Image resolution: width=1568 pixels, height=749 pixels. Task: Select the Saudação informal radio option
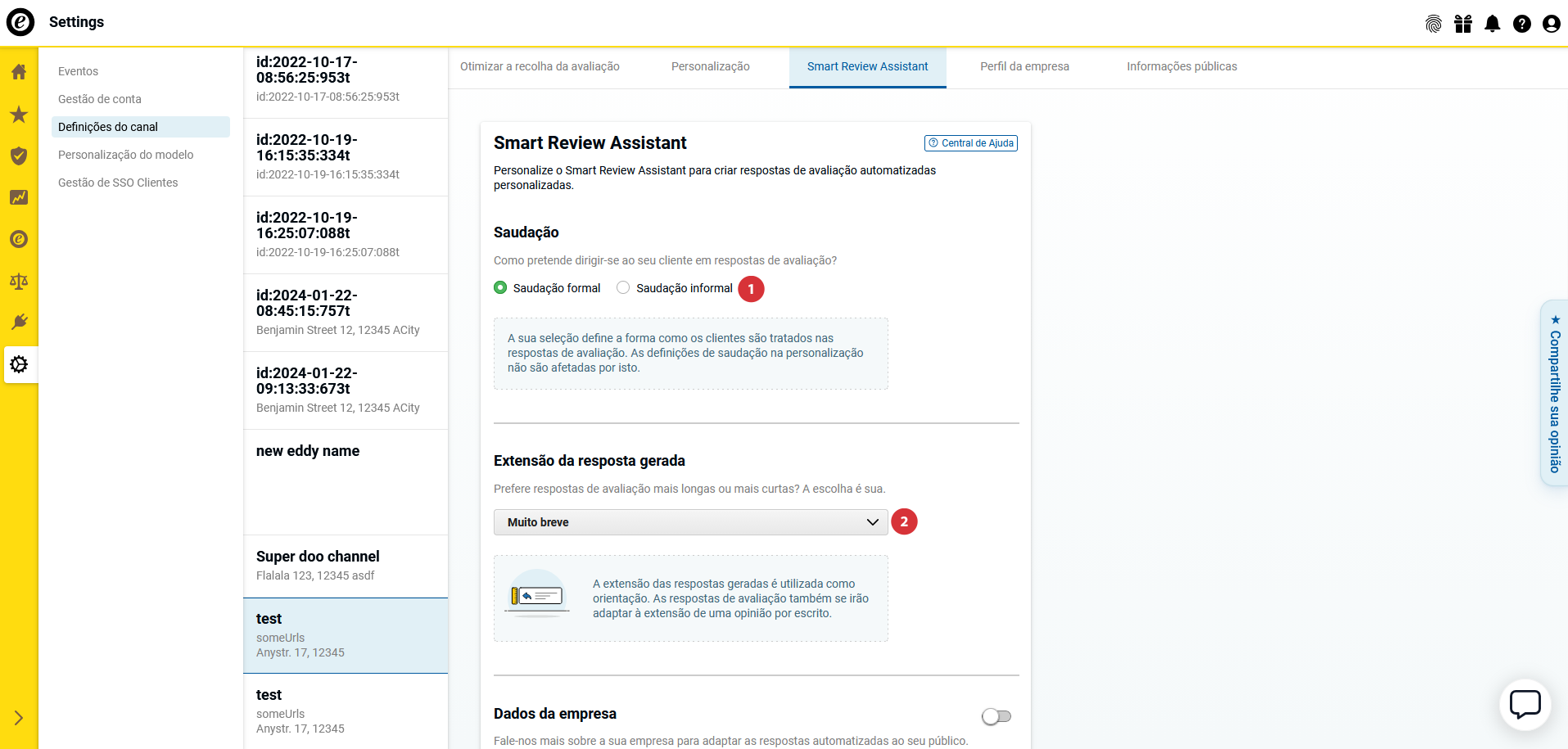point(624,288)
